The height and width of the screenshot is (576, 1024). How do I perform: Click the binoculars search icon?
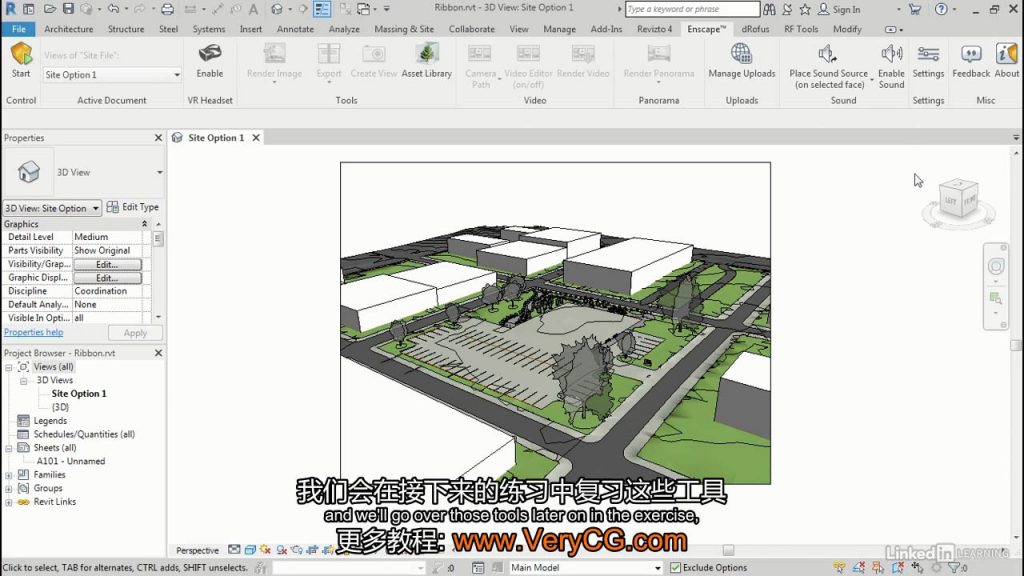coord(769,9)
